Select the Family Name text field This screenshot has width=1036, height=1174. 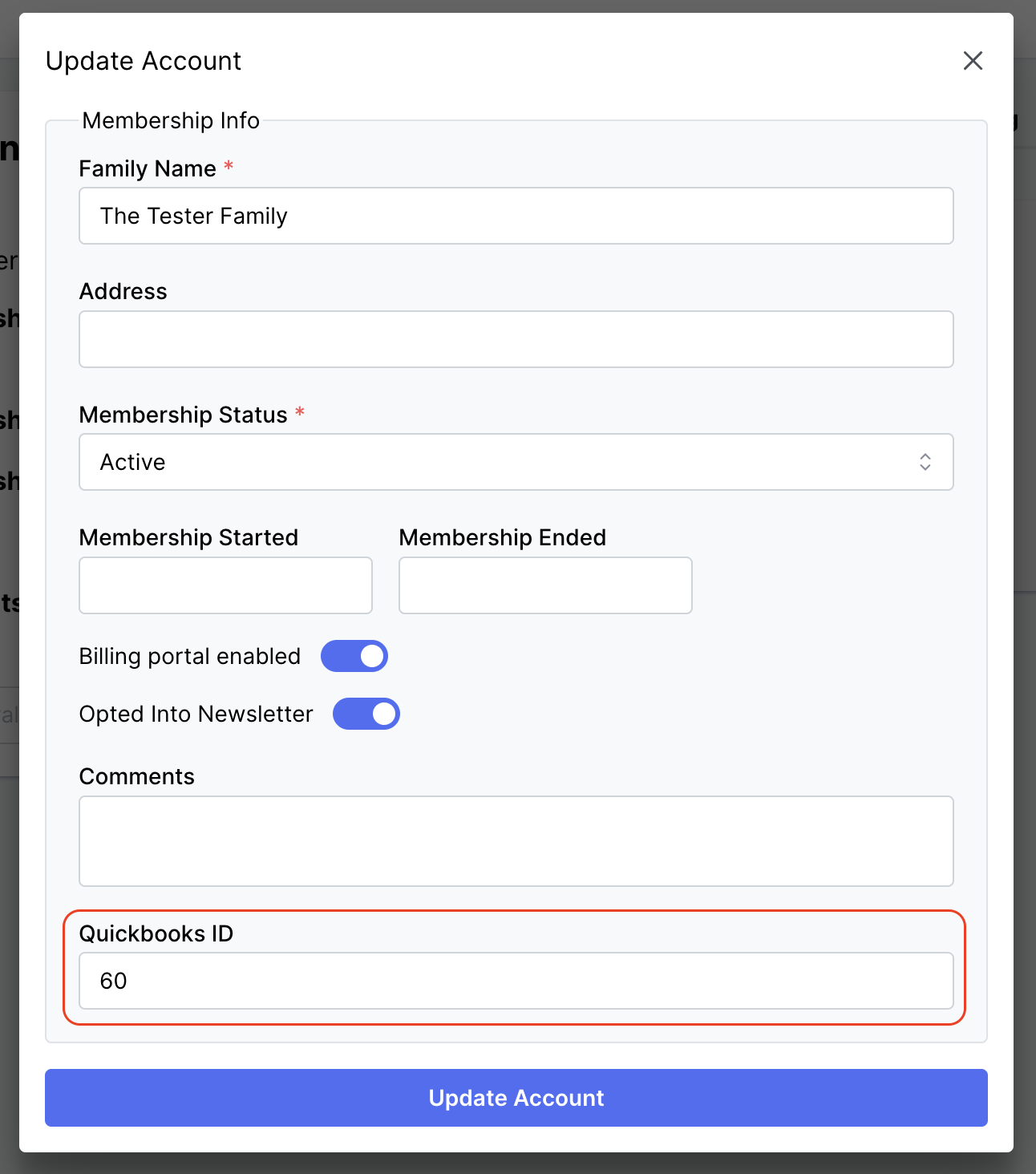(516, 216)
